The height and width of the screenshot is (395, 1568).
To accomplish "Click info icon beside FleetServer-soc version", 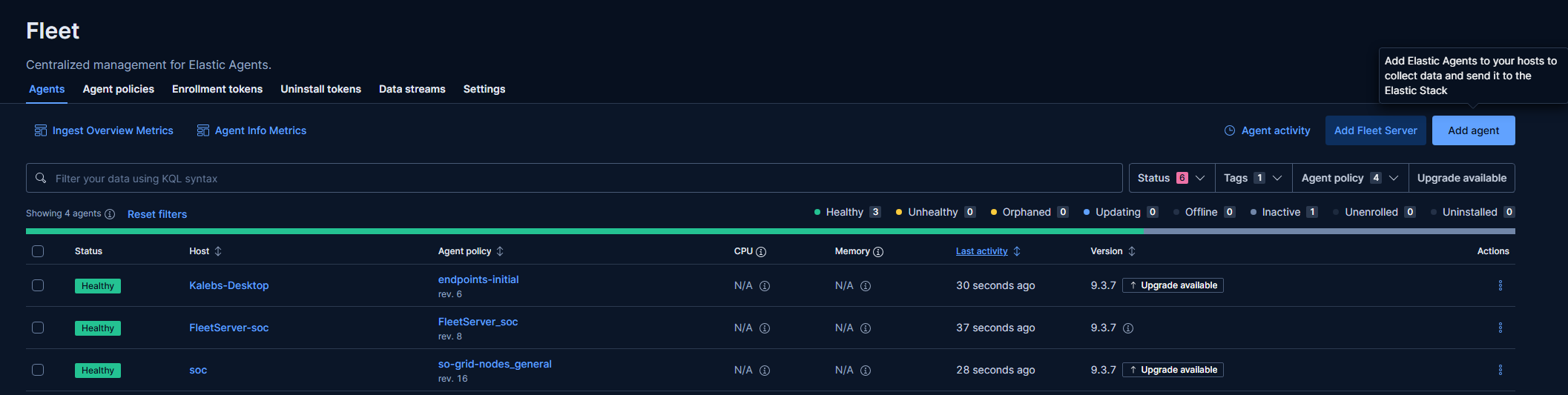I will (1128, 328).
